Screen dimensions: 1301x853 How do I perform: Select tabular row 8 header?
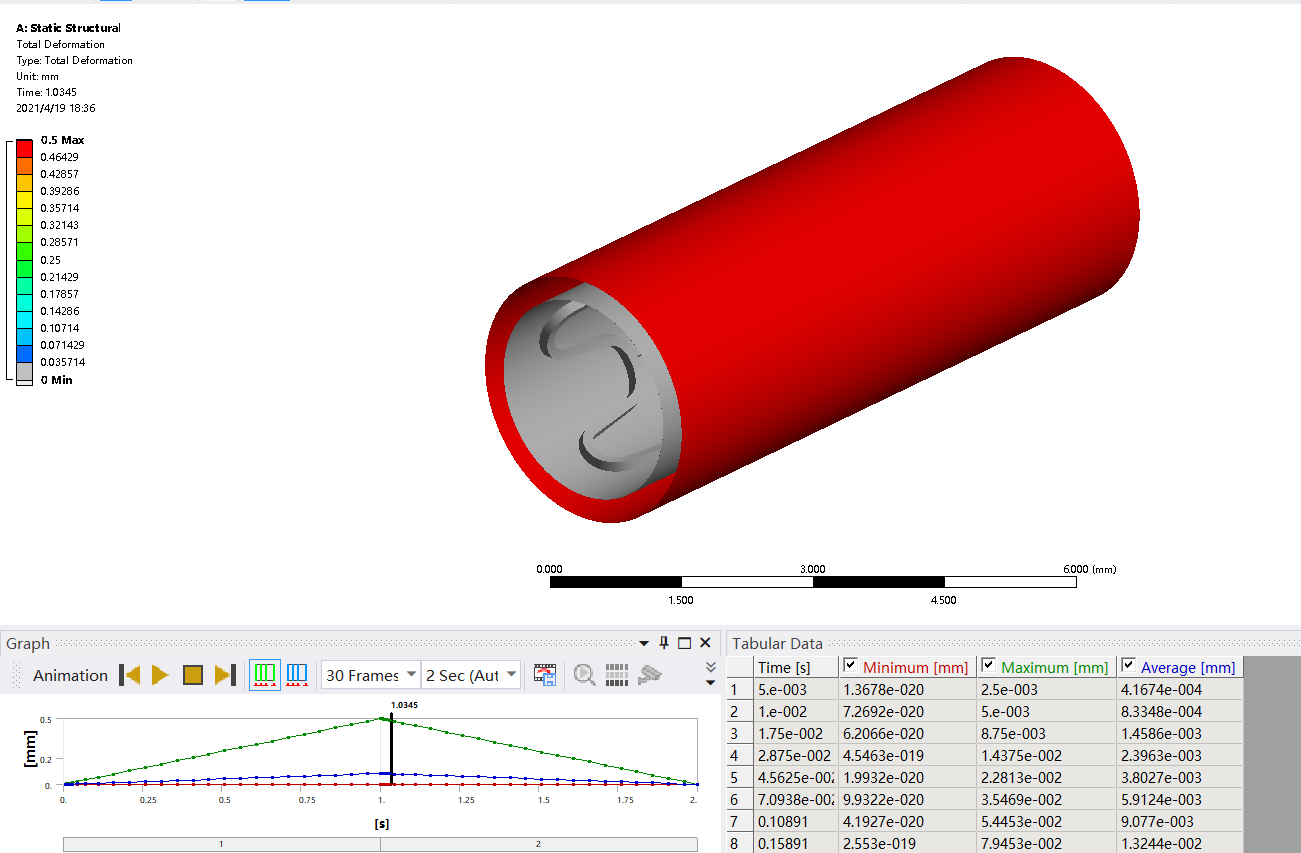coord(740,843)
